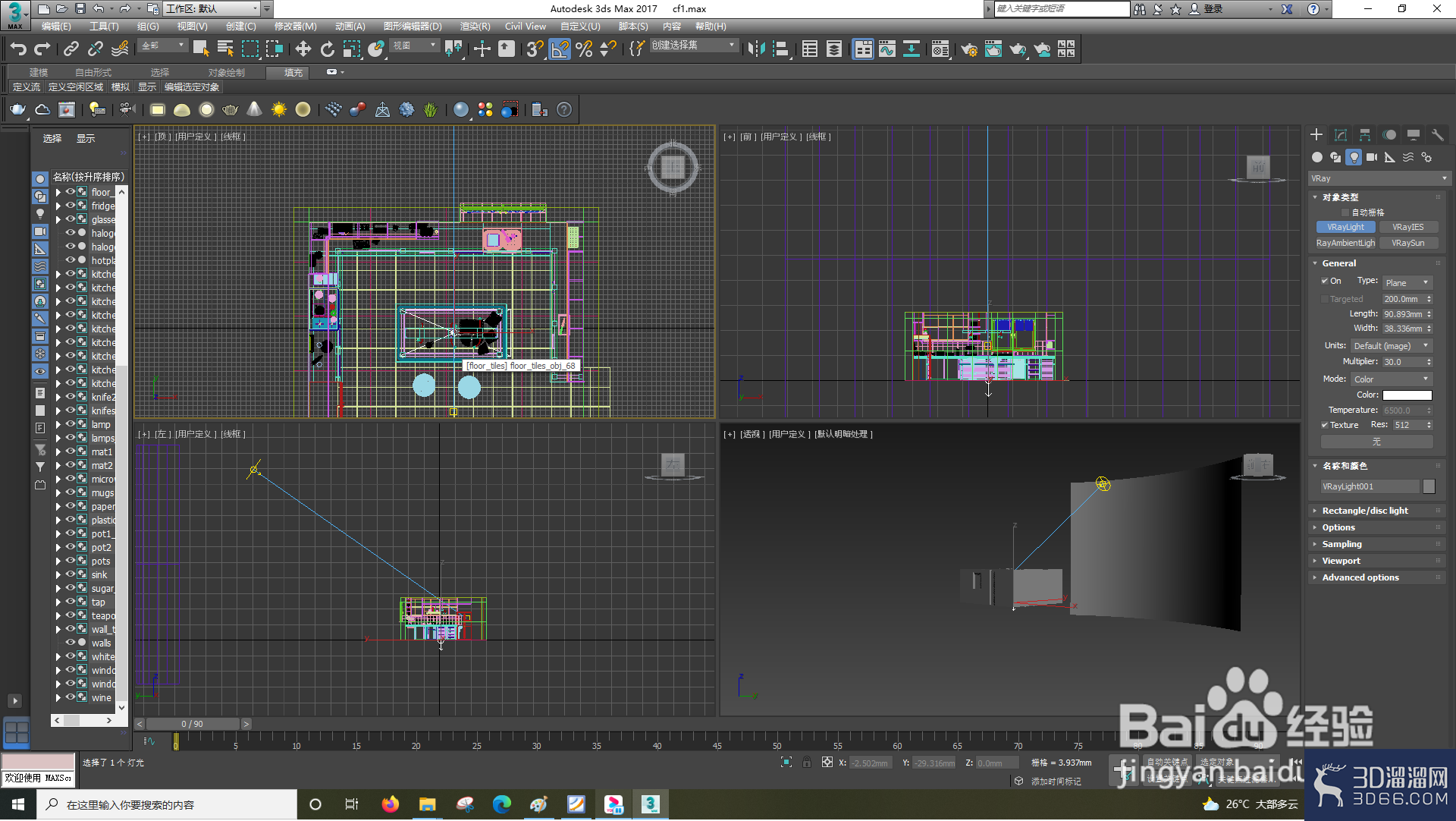Activate the Select Object tool
1456x821 pixels.
tap(201, 49)
